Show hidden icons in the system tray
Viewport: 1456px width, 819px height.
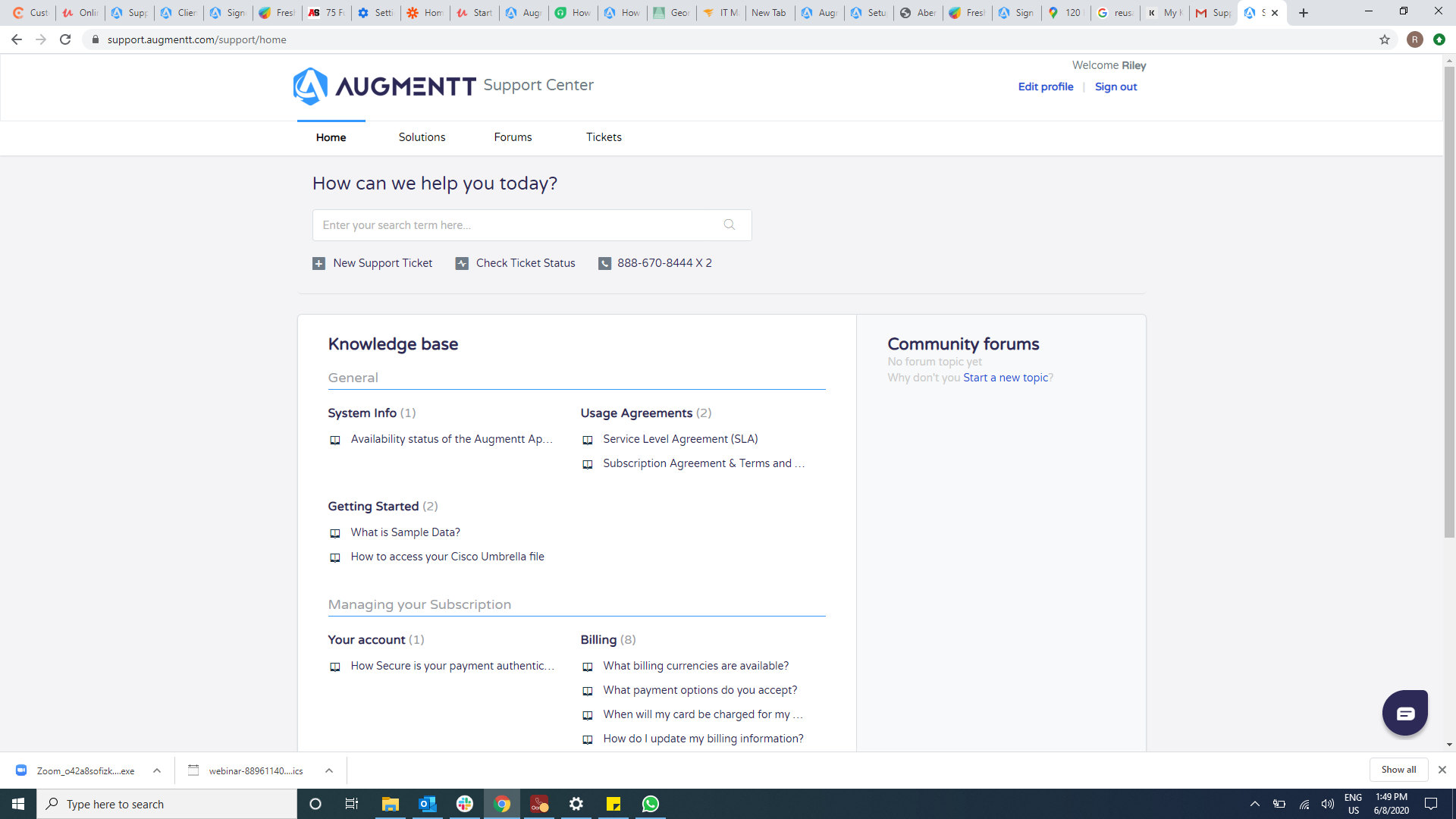pos(1256,804)
